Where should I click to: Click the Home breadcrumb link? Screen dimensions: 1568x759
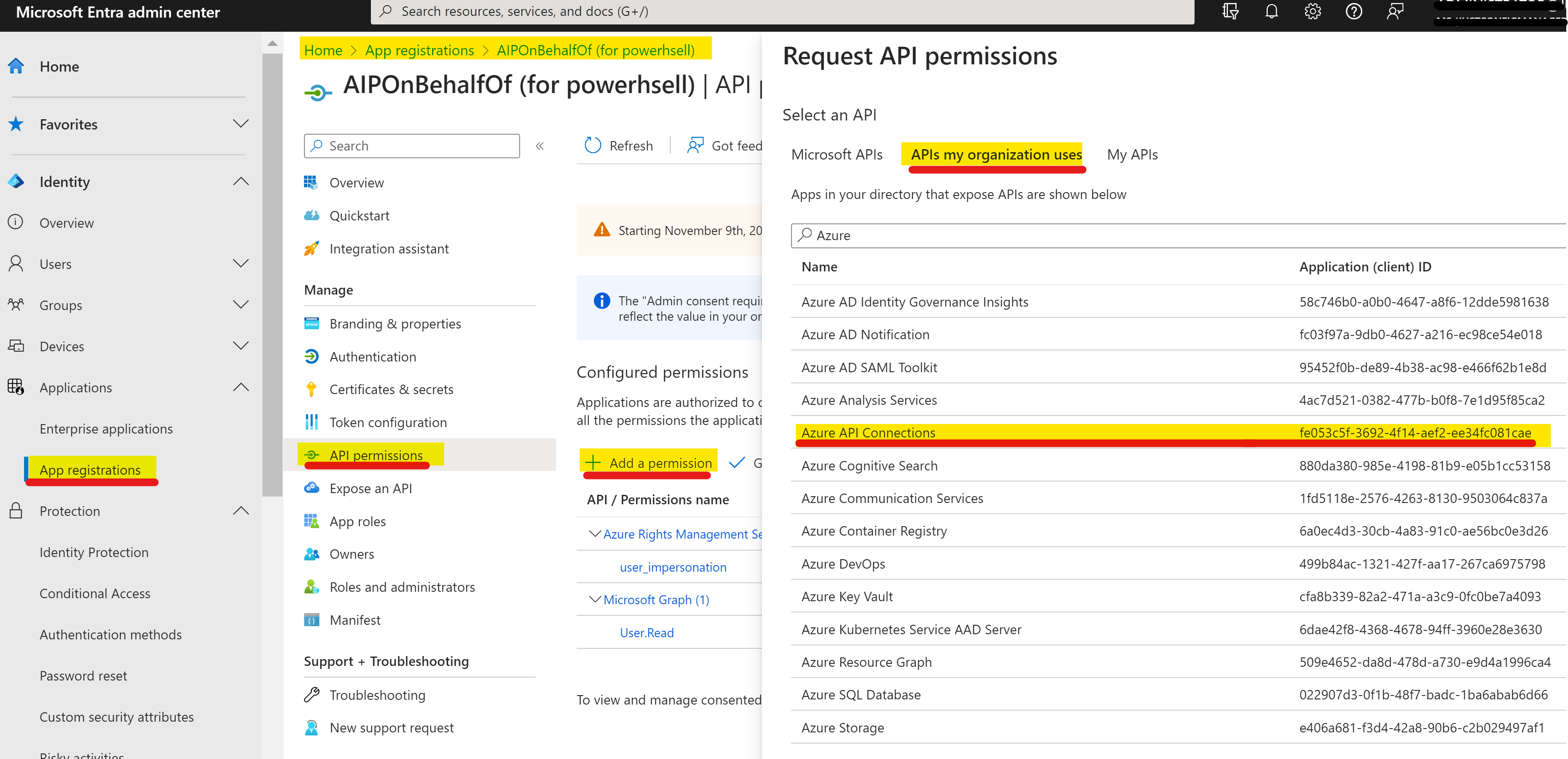pos(323,50)
